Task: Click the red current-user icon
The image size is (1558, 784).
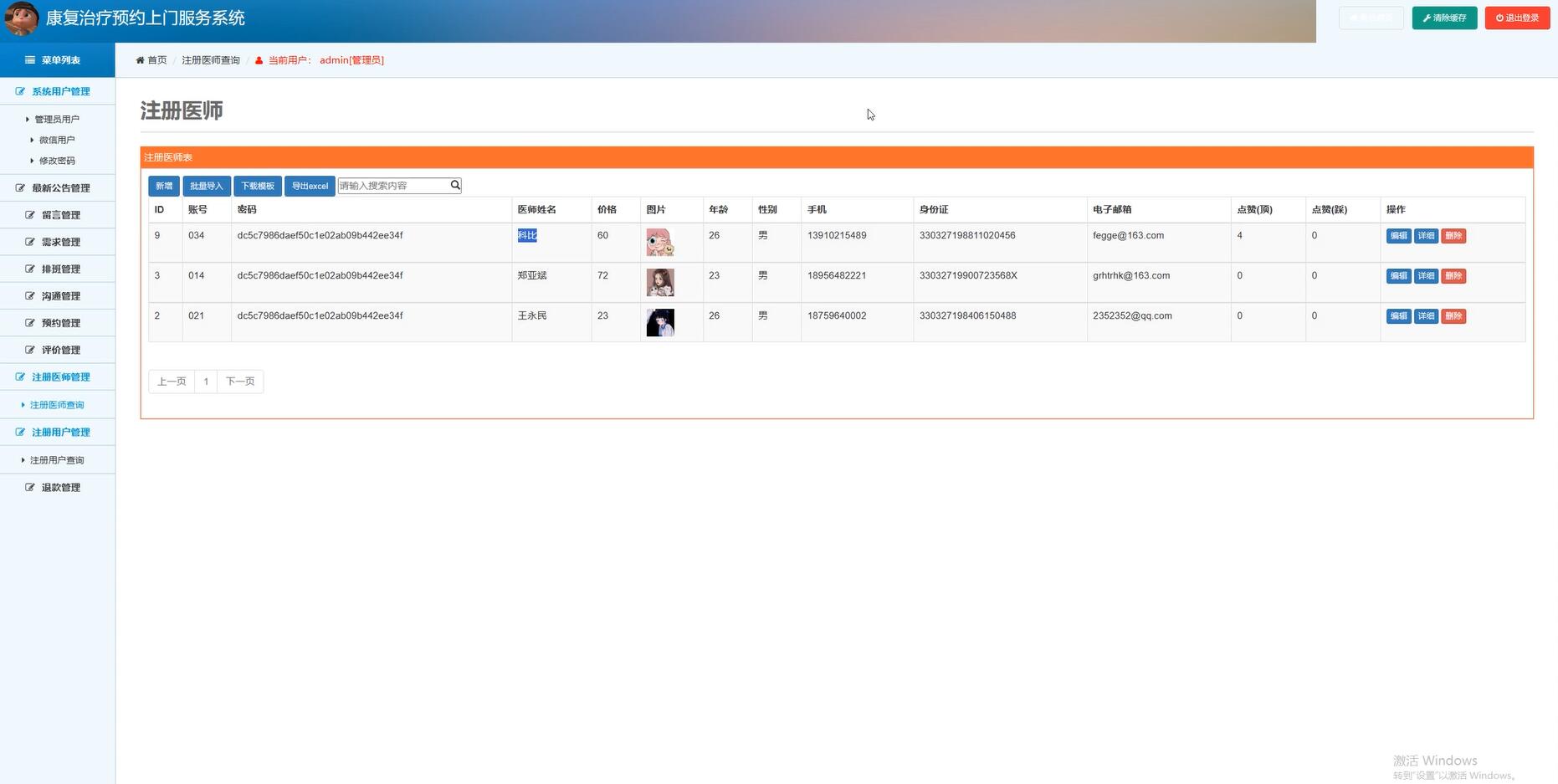Action: 259,60
